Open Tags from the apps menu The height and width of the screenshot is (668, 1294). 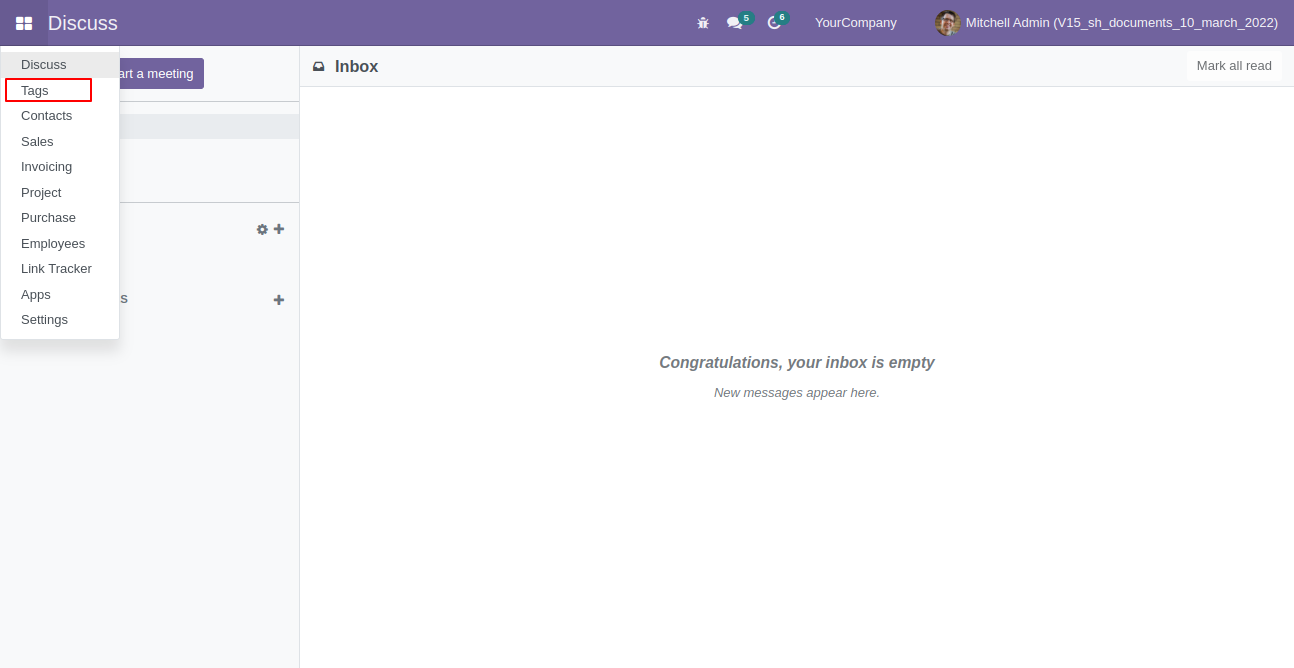point(60,90)
